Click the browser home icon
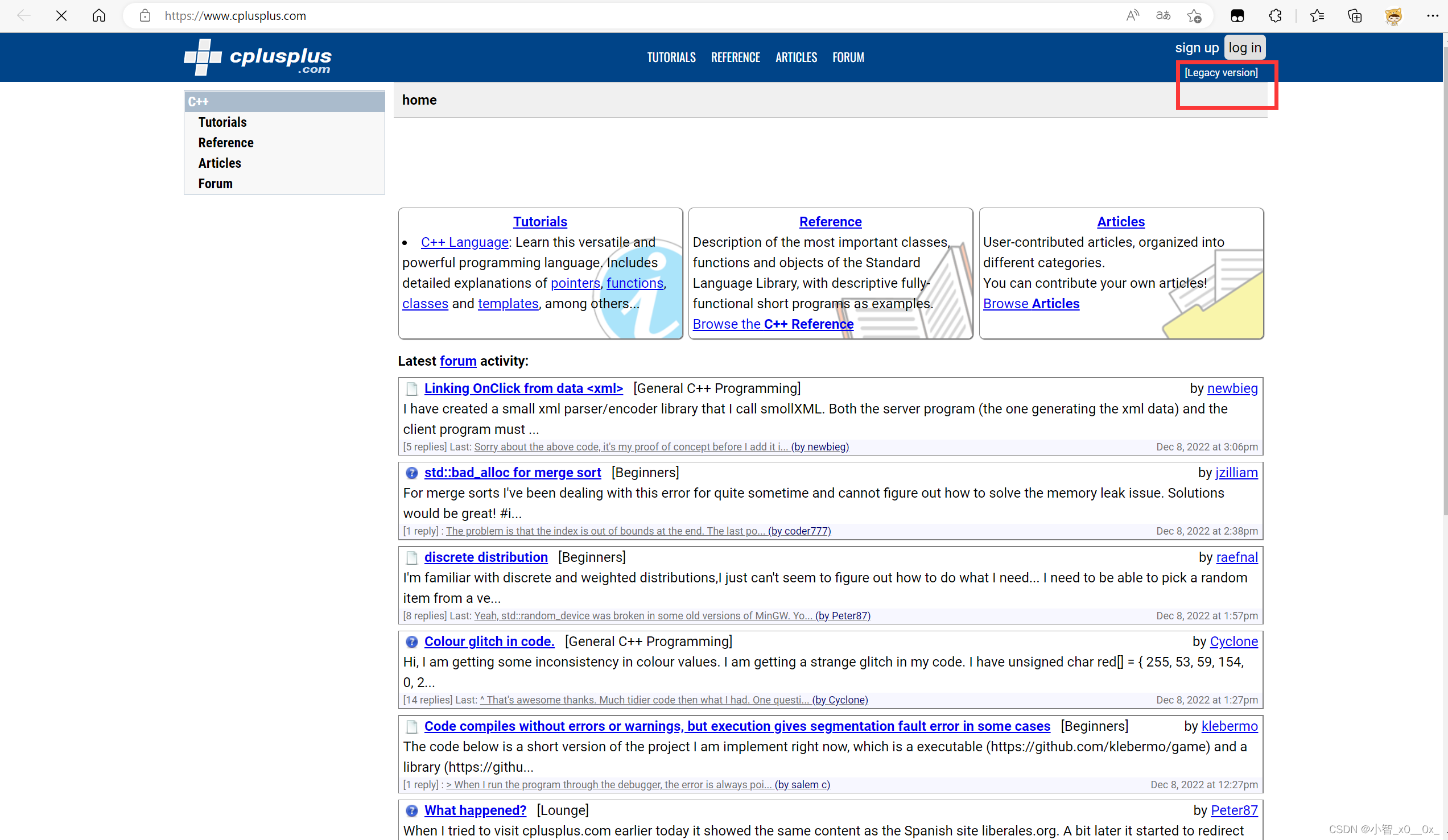The image size is (1448, 840). (99, 15)
